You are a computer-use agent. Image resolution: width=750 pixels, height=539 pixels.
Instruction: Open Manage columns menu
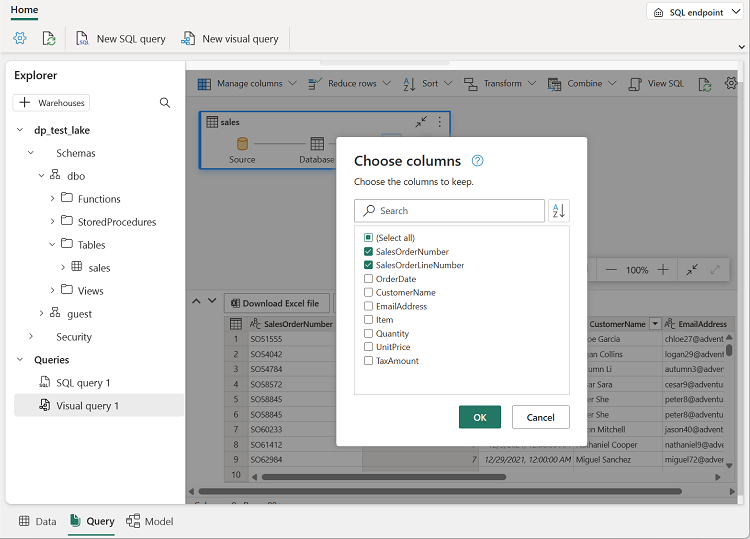click(x=247, y=84)
